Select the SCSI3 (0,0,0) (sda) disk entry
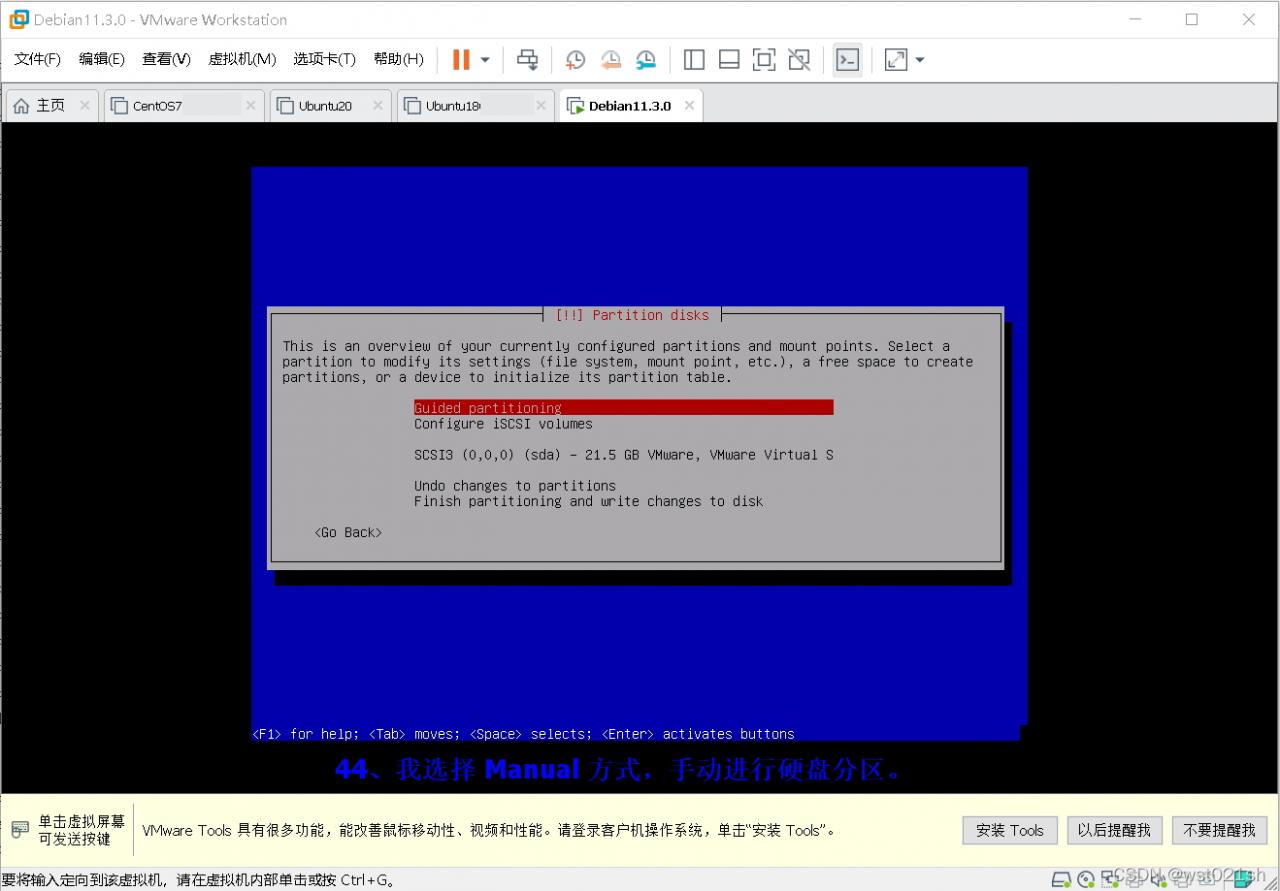Screen dimensions: 1280x891 click(623, 455)
